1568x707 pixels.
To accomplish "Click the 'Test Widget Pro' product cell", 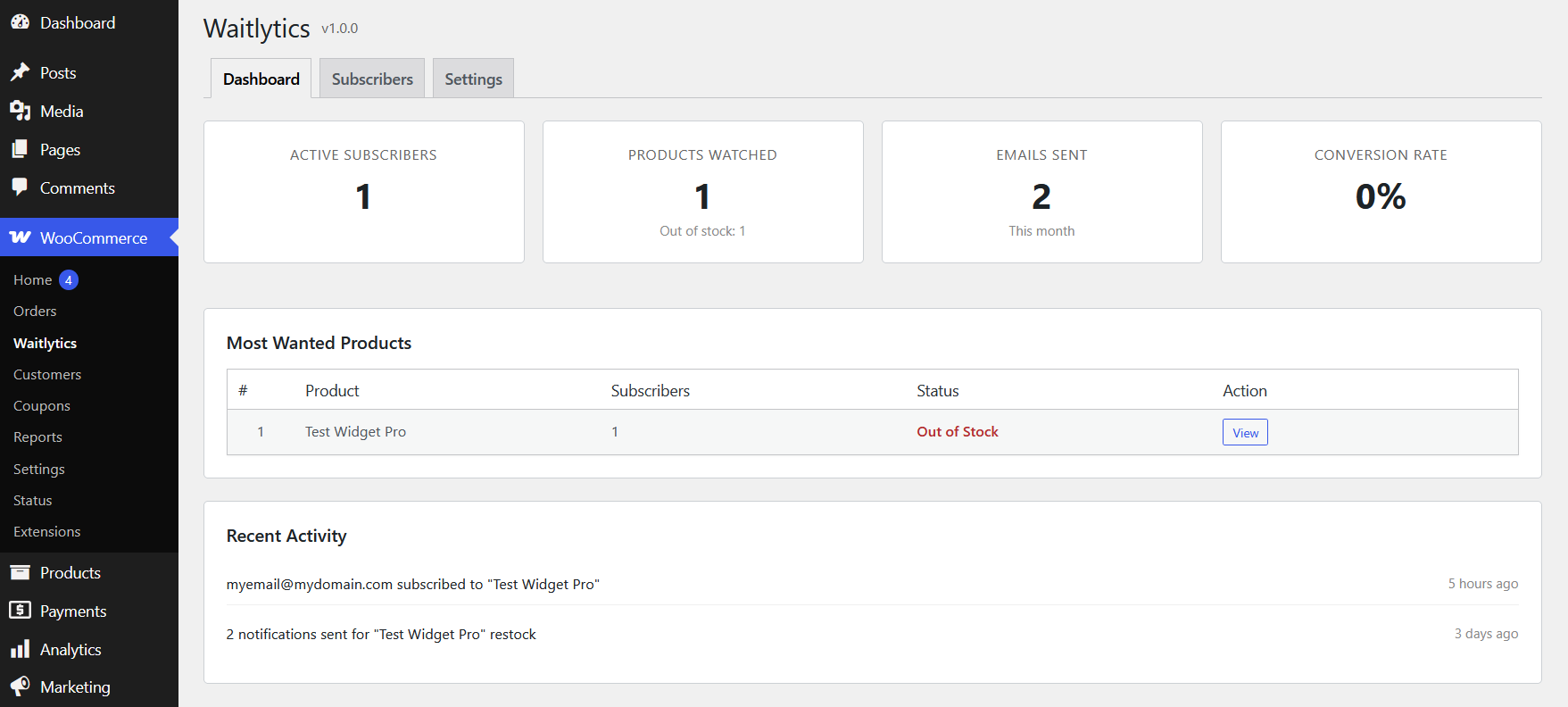I will (355, 432).
